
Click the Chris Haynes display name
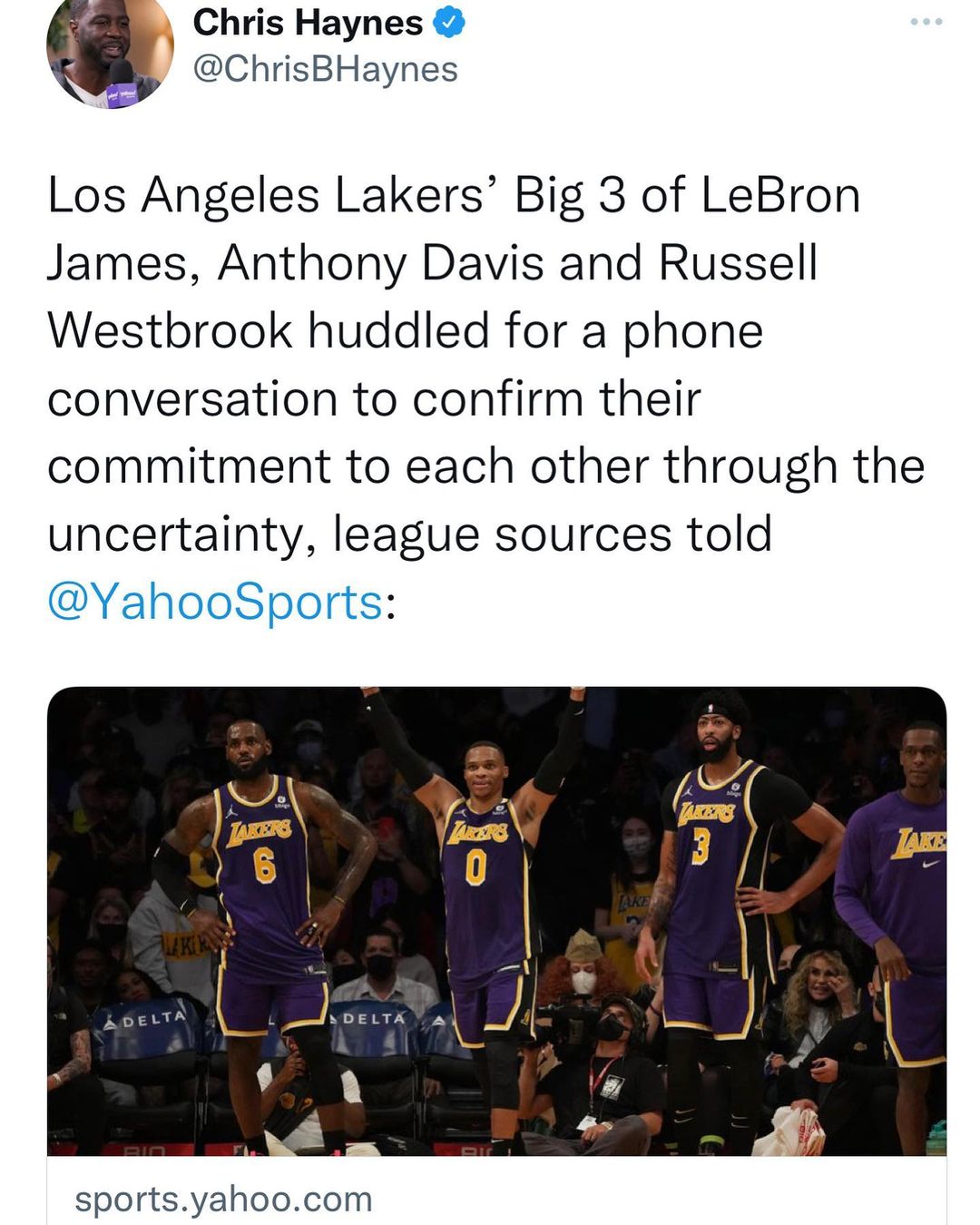308,24
